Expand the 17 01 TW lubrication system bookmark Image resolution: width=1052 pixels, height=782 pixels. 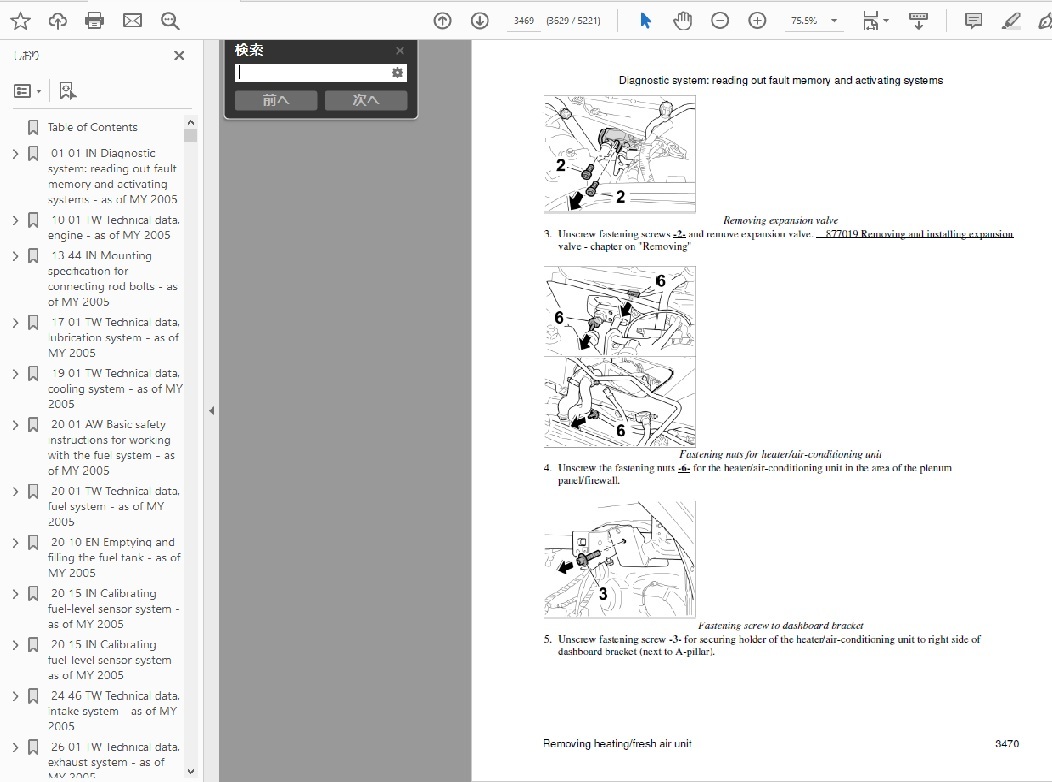15,323
